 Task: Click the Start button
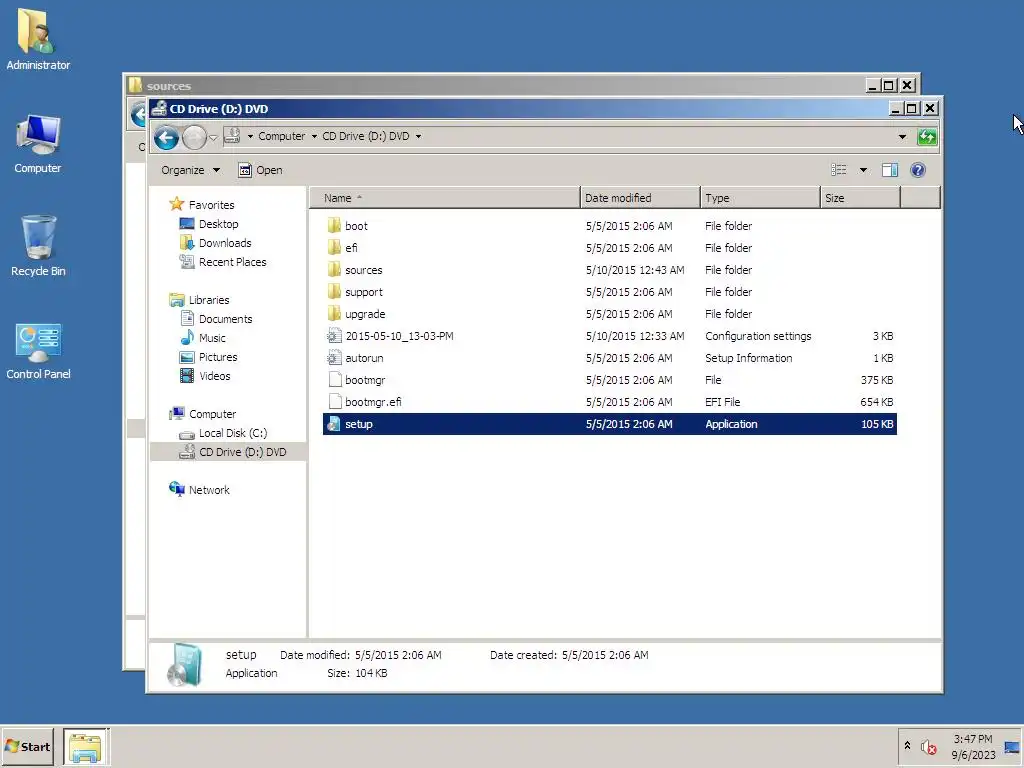tap(27, 747)
